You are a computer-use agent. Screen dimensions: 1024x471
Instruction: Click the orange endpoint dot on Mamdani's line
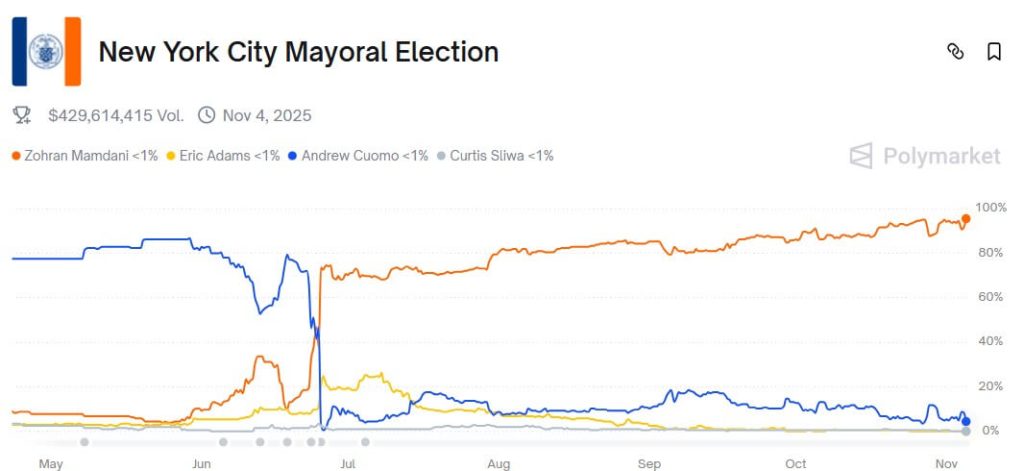965,219
